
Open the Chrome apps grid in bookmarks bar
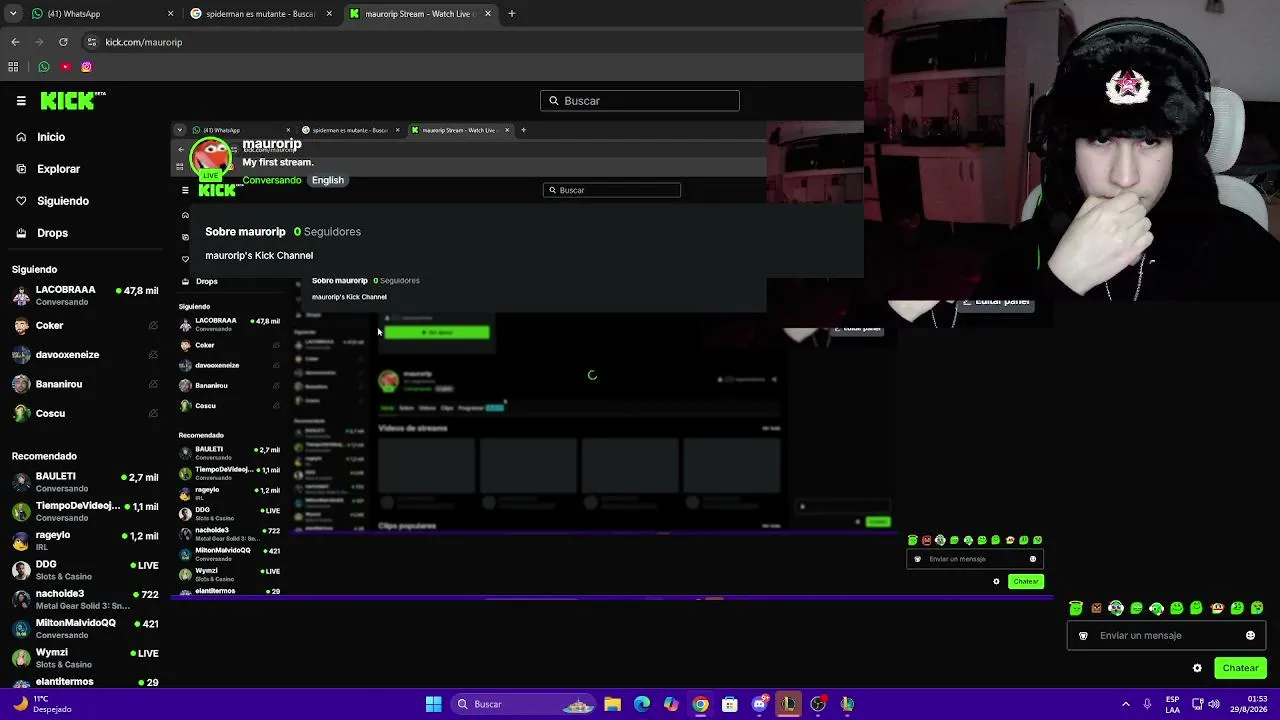13,67
